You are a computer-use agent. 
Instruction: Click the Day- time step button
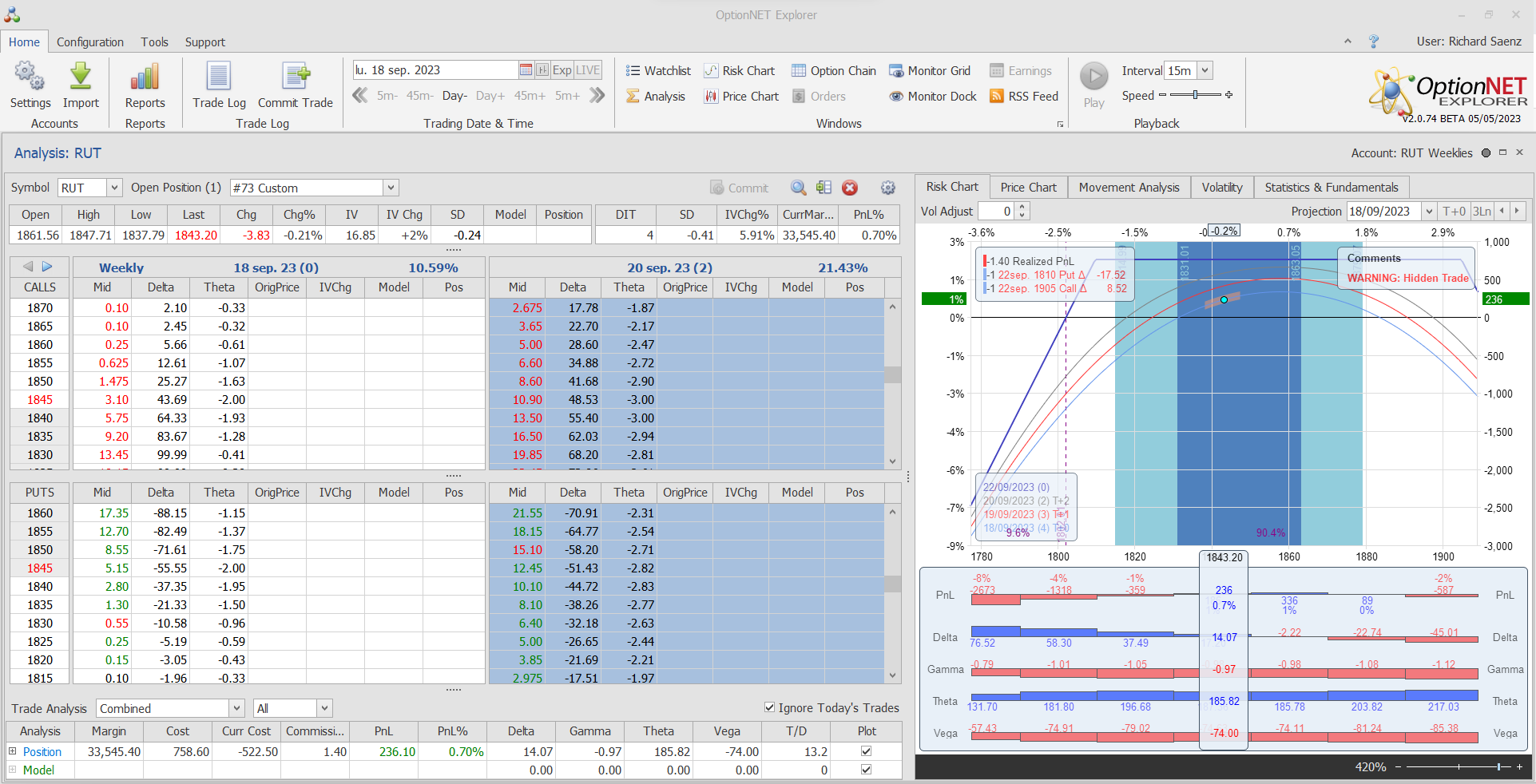[x=454, y=96]
